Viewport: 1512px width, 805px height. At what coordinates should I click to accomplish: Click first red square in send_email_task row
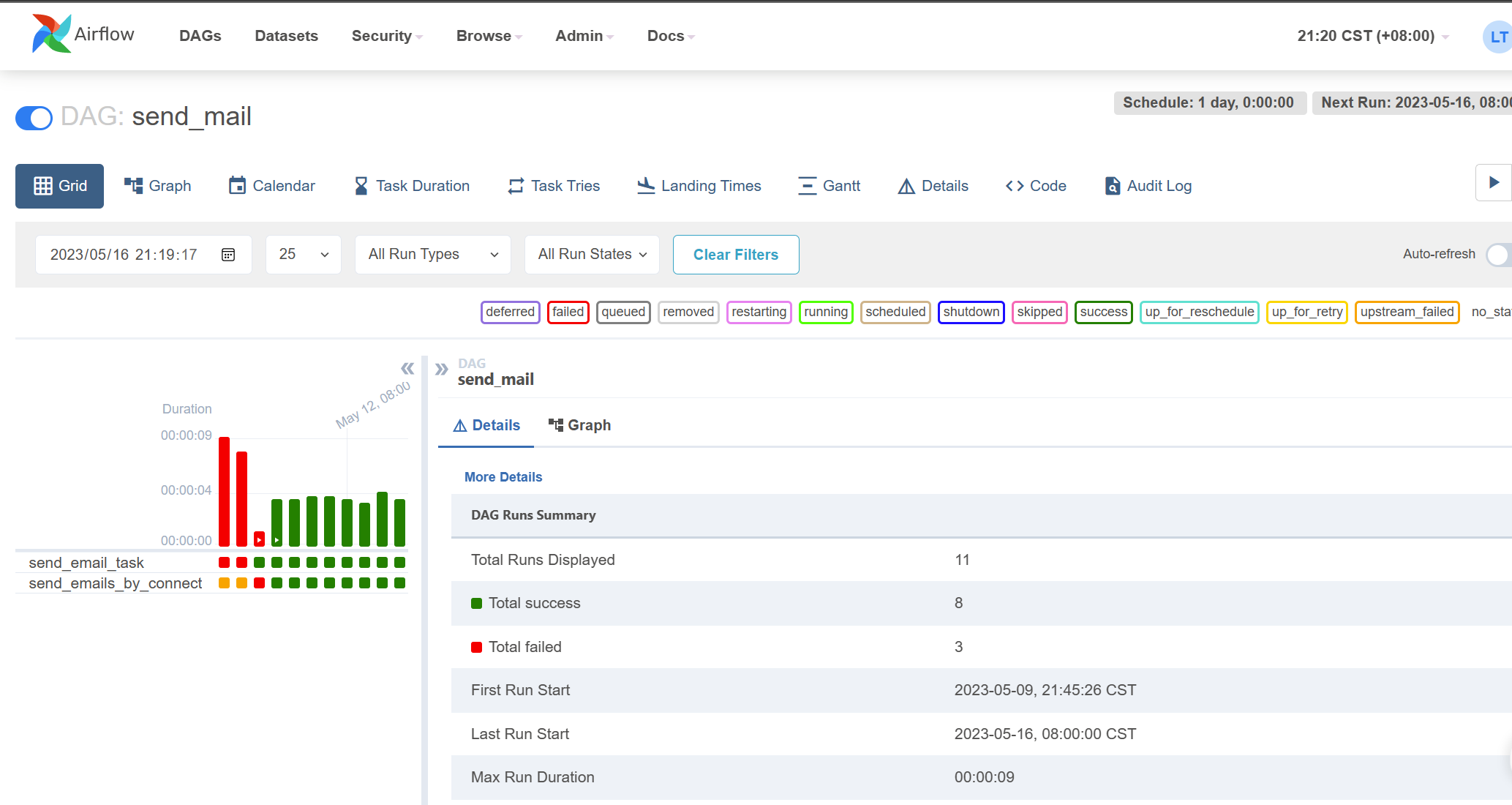click(224, 563)
